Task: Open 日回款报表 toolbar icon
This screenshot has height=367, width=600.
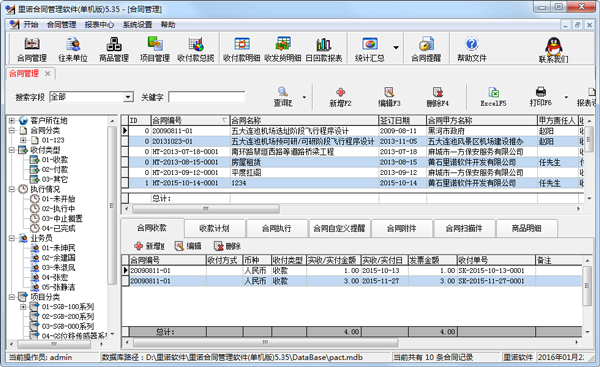Action: click(324, 50)
